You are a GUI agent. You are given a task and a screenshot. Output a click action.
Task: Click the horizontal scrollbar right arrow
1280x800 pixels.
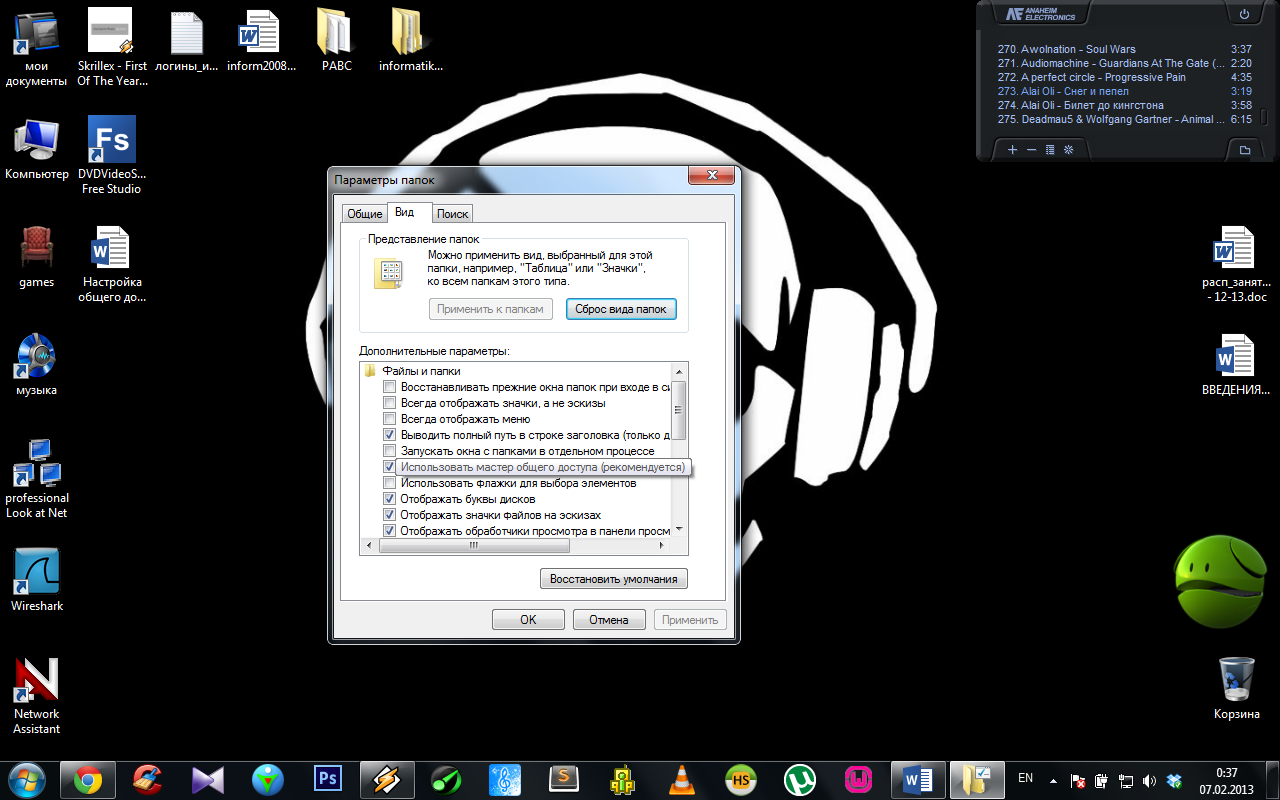coord(661,546)
